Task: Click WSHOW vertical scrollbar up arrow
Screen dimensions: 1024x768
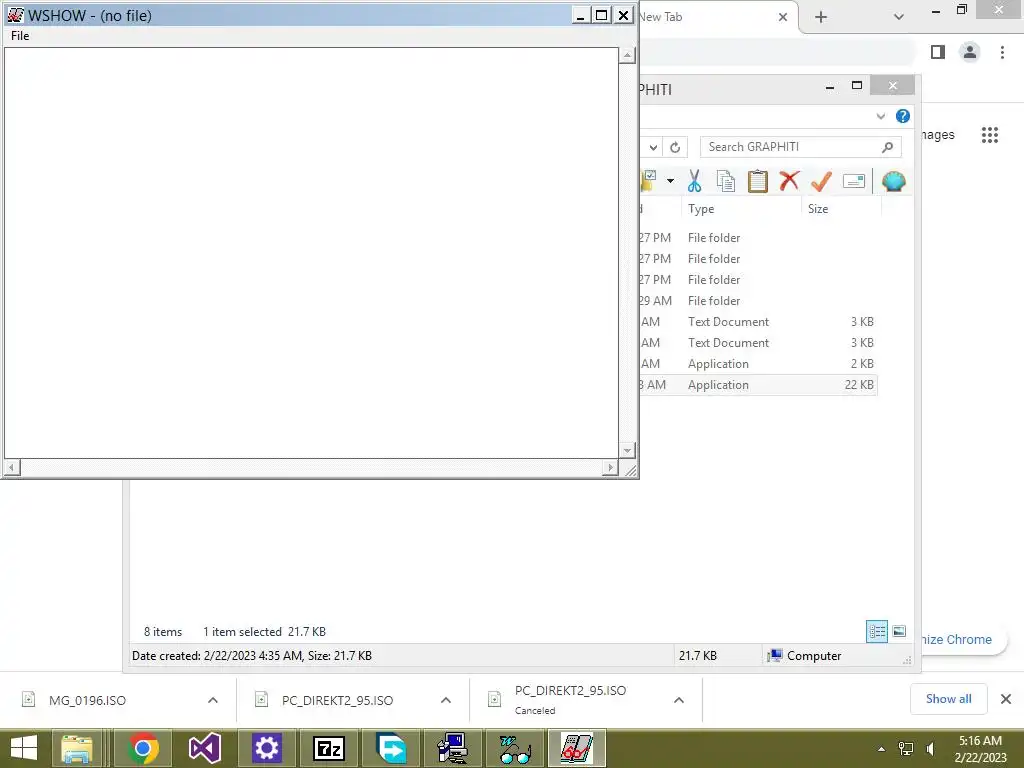Action: 627,56
